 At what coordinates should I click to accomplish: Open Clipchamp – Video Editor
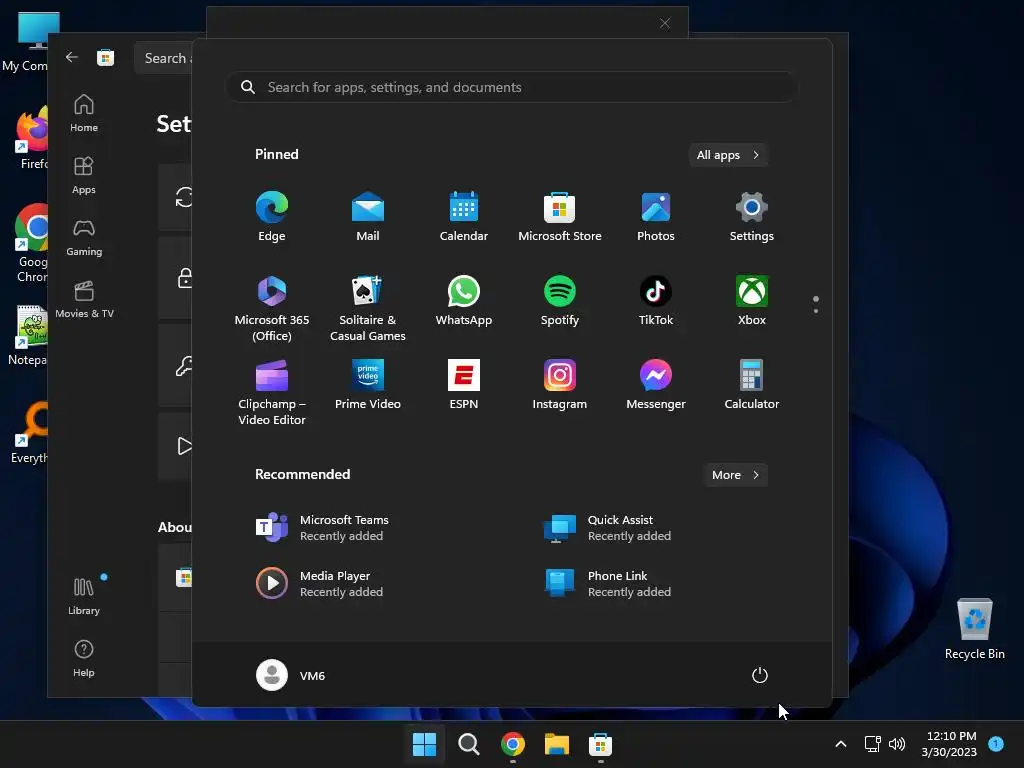pos(272,392)
